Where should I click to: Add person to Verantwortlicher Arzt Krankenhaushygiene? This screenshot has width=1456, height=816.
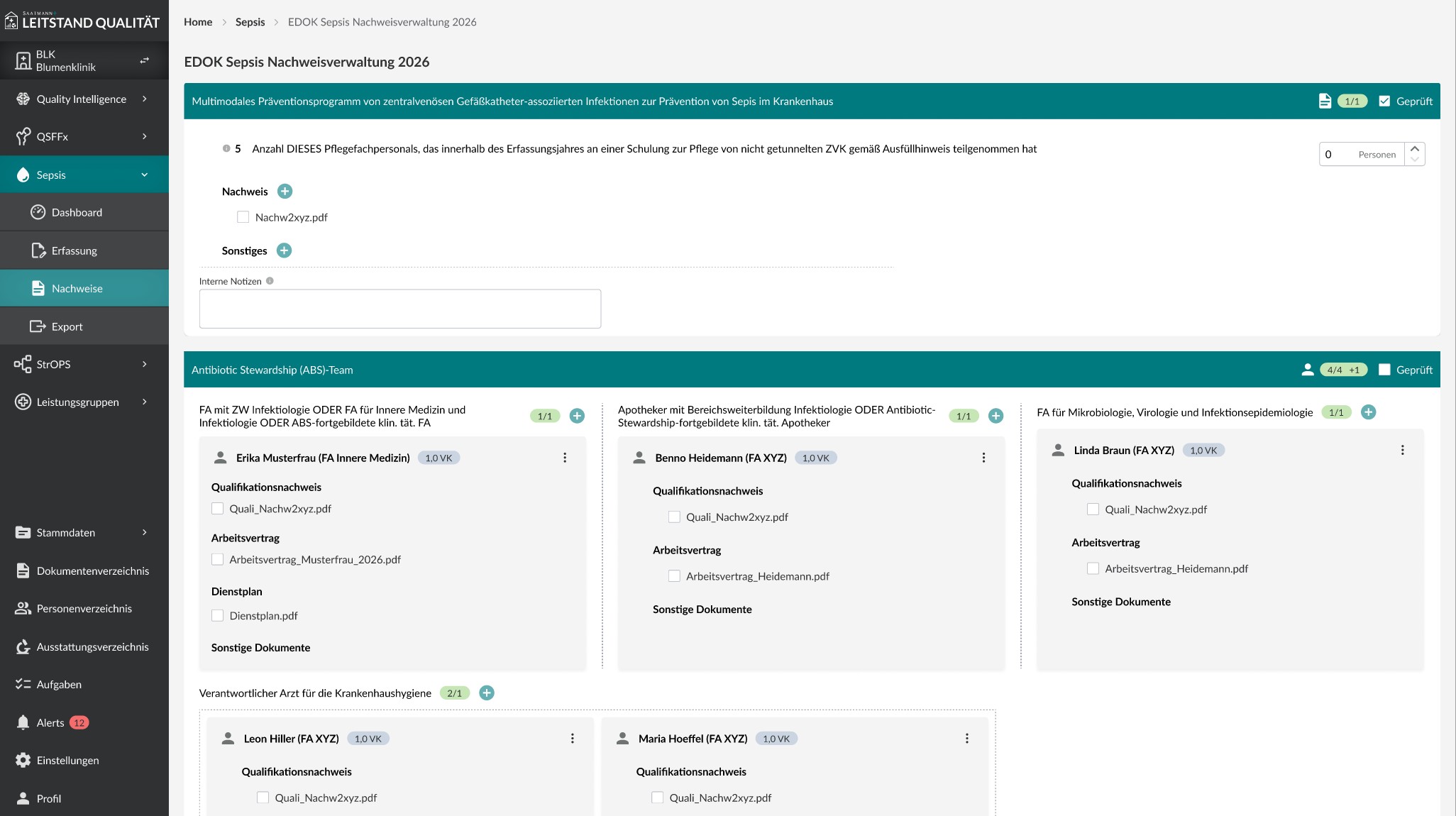487,693
